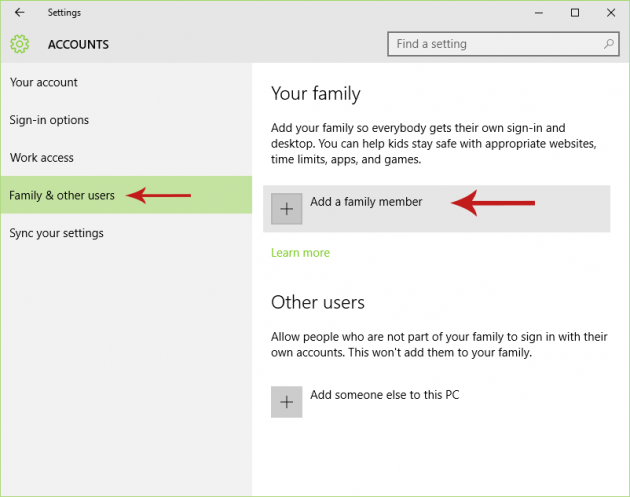Open the Your account section
Image resolution: width=630 pixels, height=497 pixels.
click(x=44, y=82)
